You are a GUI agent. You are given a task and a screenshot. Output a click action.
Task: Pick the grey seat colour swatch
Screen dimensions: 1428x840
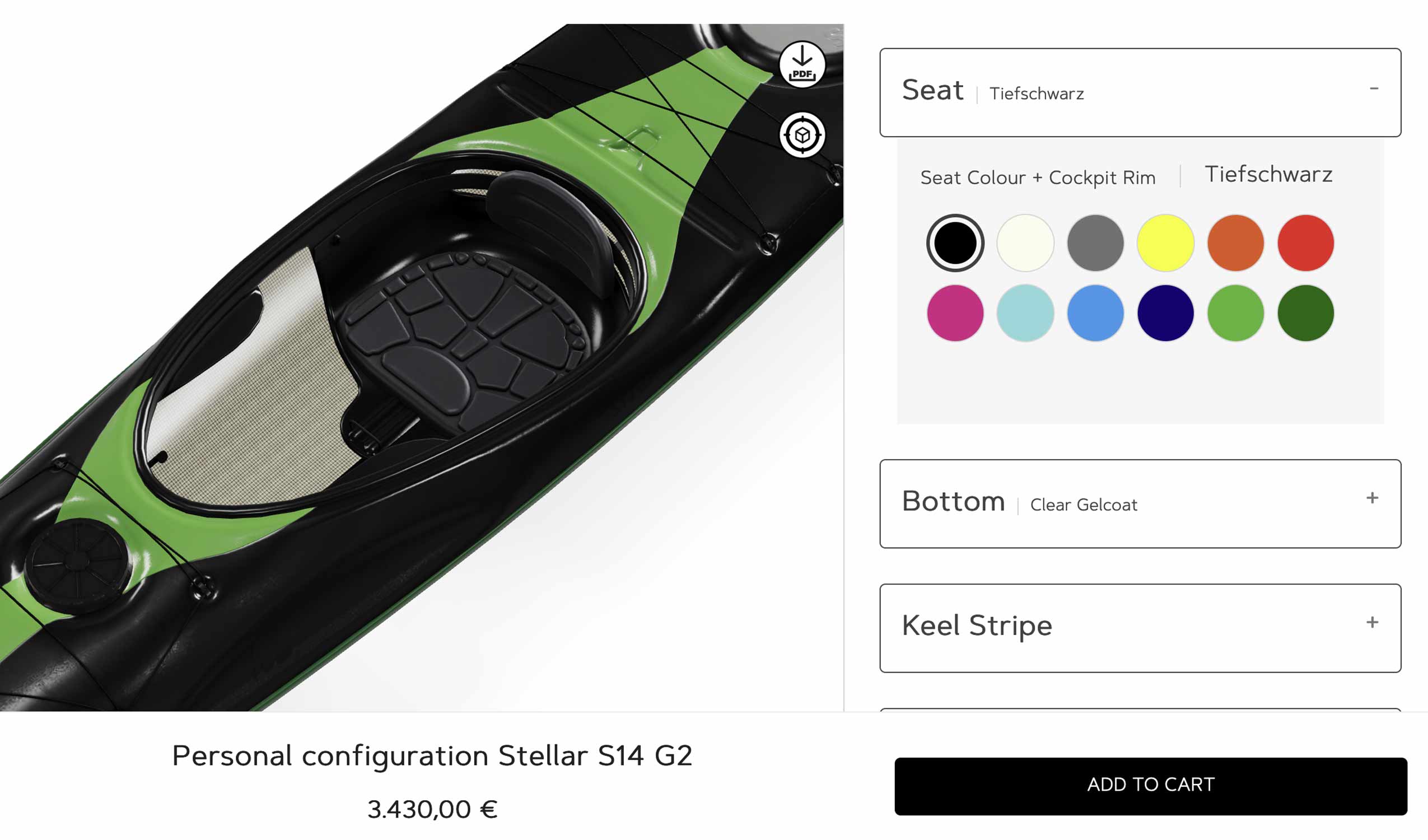[1095, 242]
